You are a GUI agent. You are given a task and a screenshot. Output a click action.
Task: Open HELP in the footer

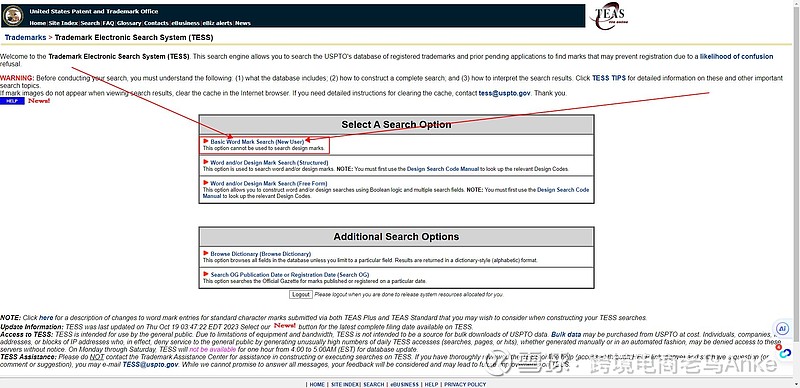click(x=431, y=384)
